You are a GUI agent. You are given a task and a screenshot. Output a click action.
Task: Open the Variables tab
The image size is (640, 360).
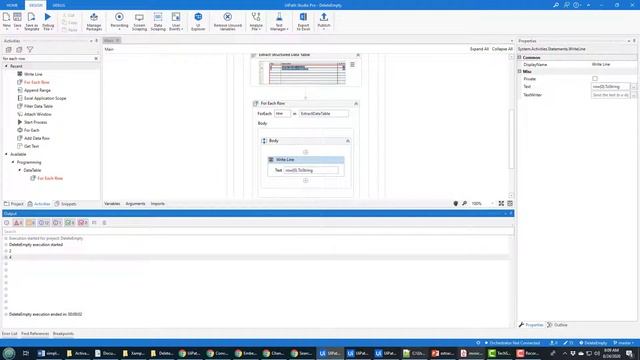click(112, 204)
